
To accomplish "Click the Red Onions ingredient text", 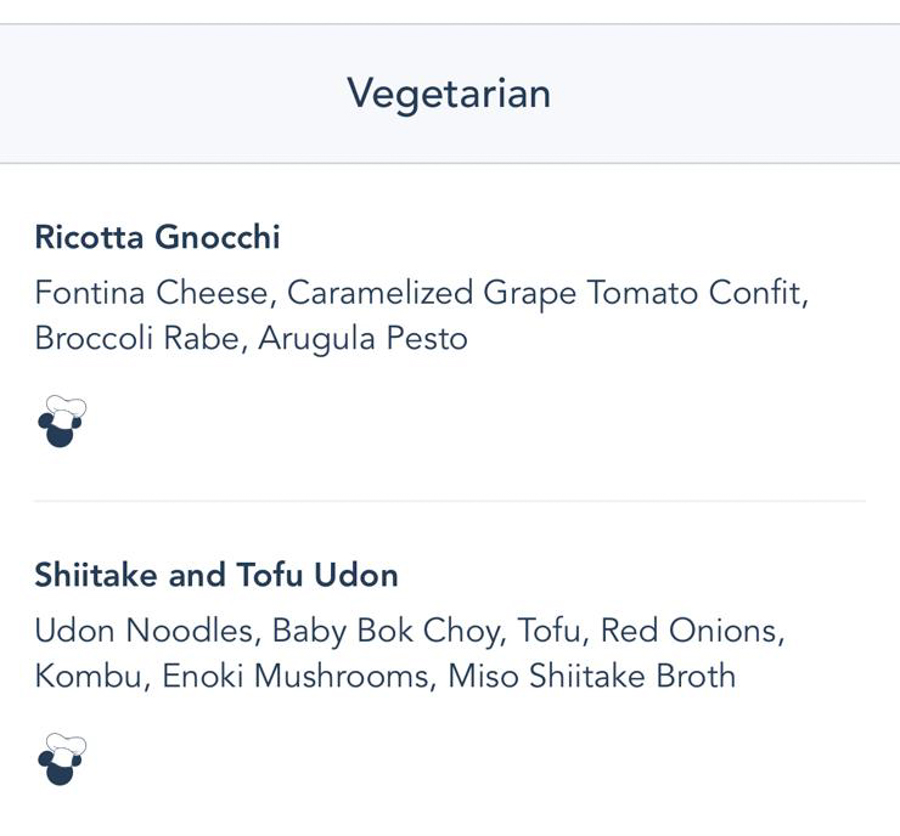I will (x=689, y=631).
